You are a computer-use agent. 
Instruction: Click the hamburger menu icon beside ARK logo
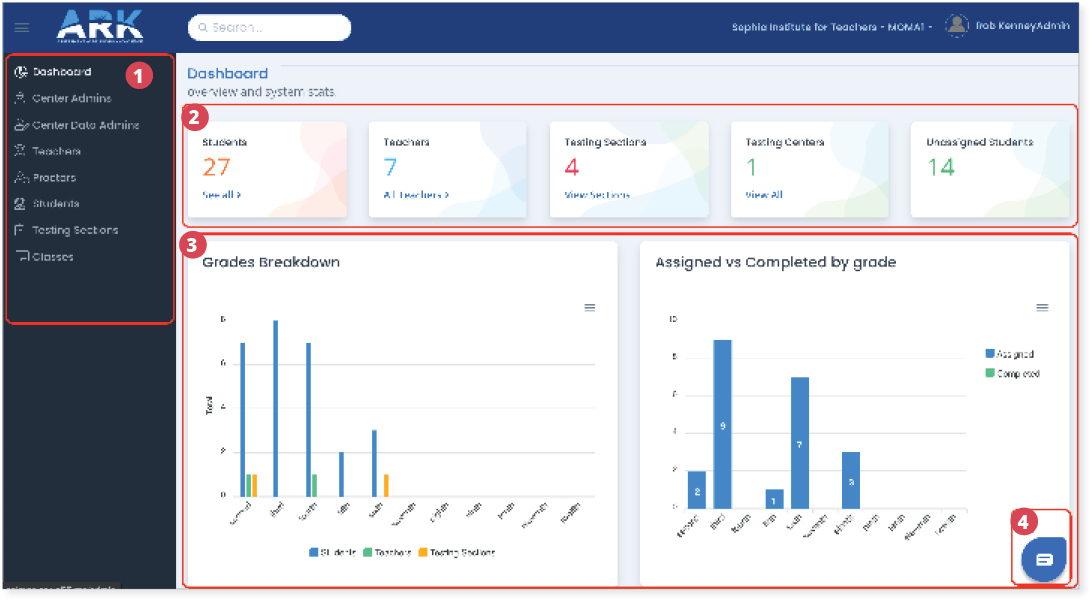point(22,28)
